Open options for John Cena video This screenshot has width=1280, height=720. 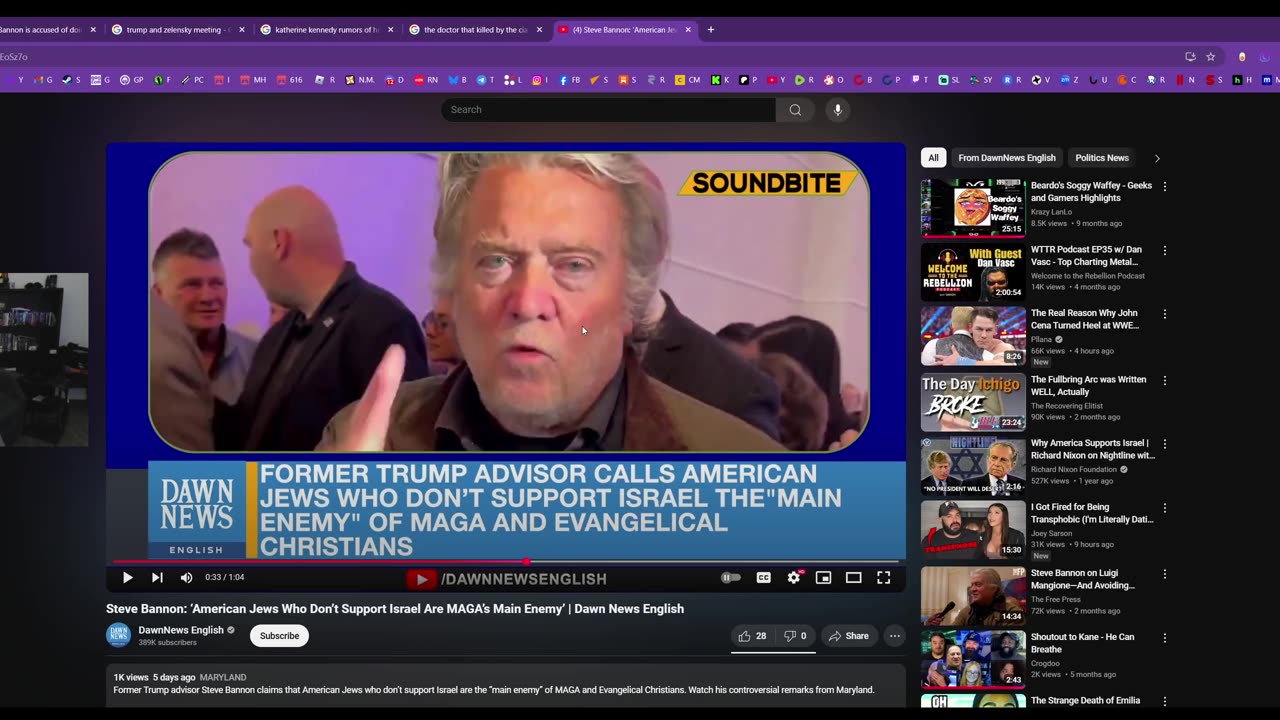pos(1164,315)
